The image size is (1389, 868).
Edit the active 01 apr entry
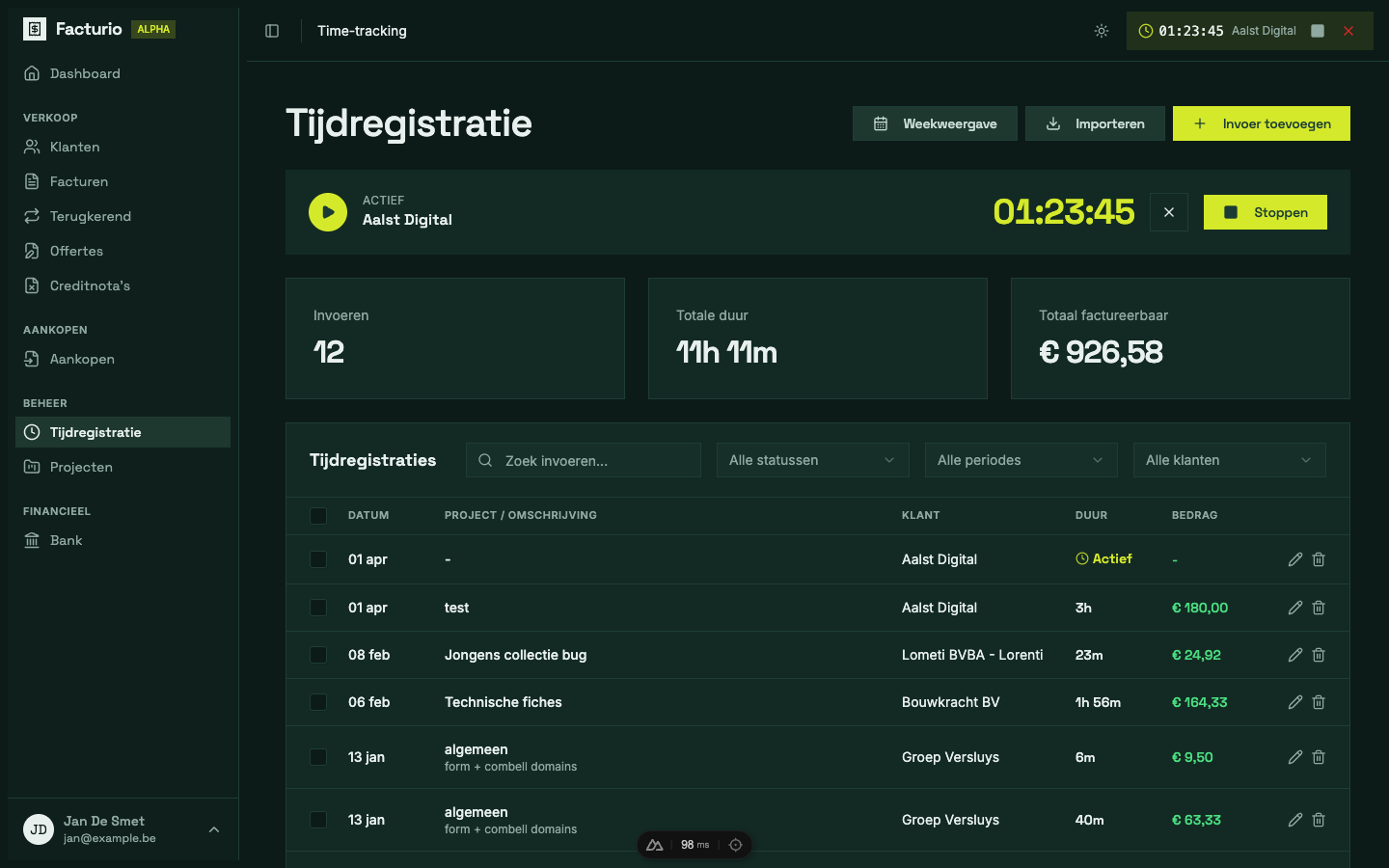1295,559
